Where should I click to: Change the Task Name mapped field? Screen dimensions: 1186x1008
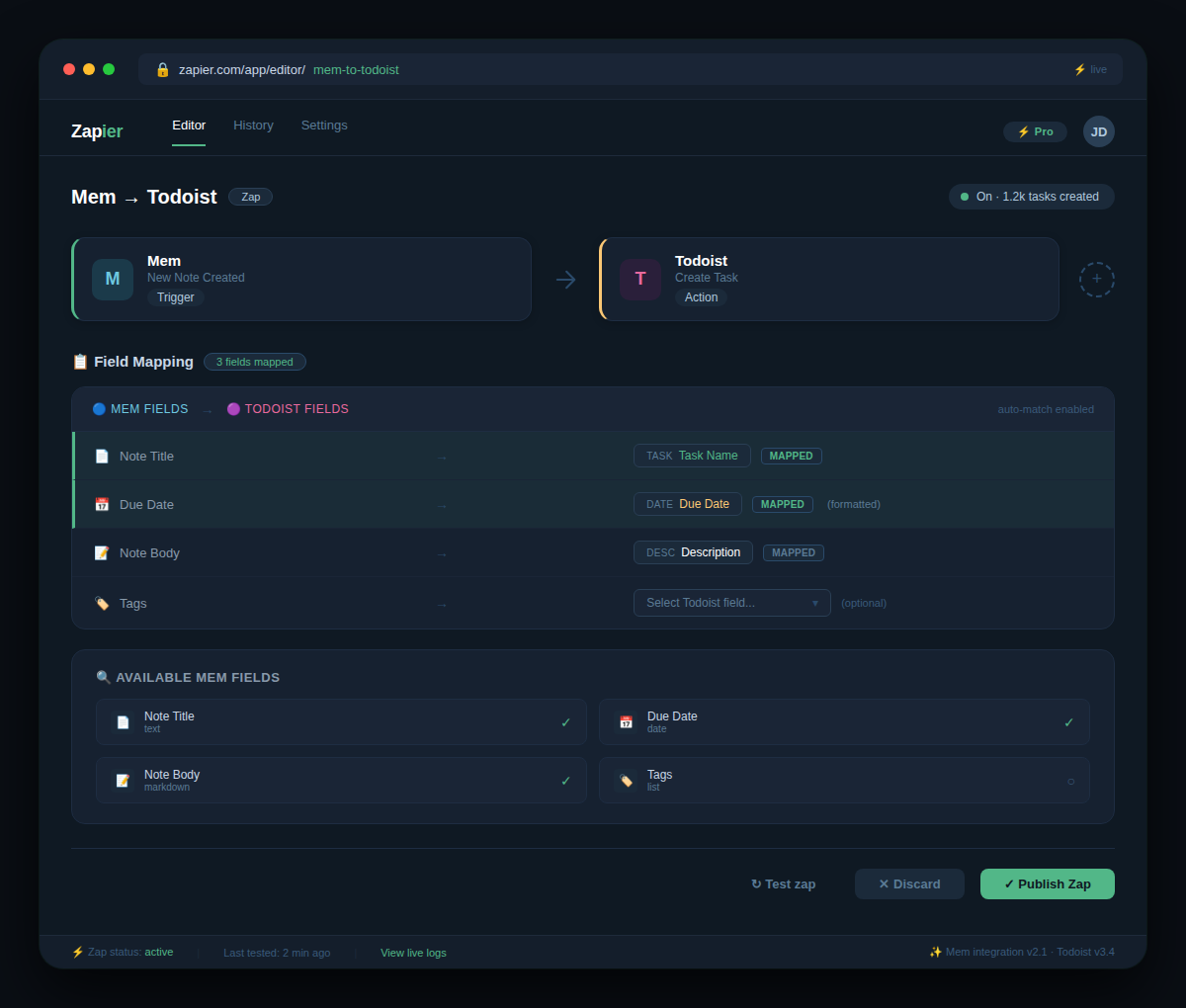click(692, 456)
